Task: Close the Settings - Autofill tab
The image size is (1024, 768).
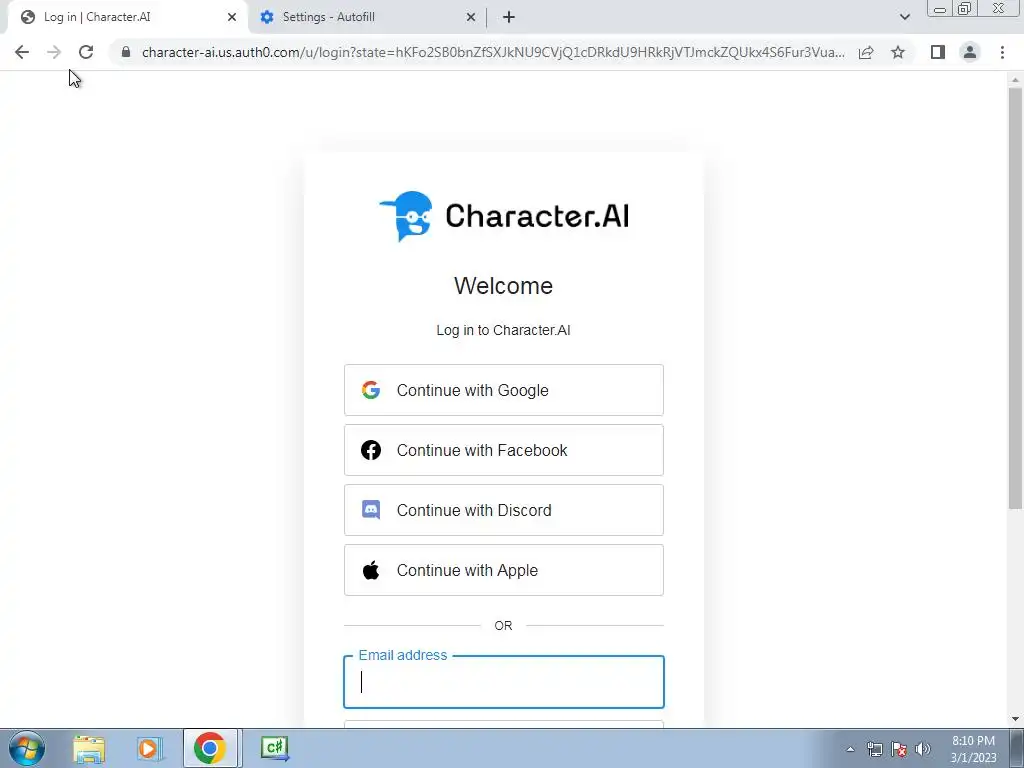Action: click(x=471, y=17)
